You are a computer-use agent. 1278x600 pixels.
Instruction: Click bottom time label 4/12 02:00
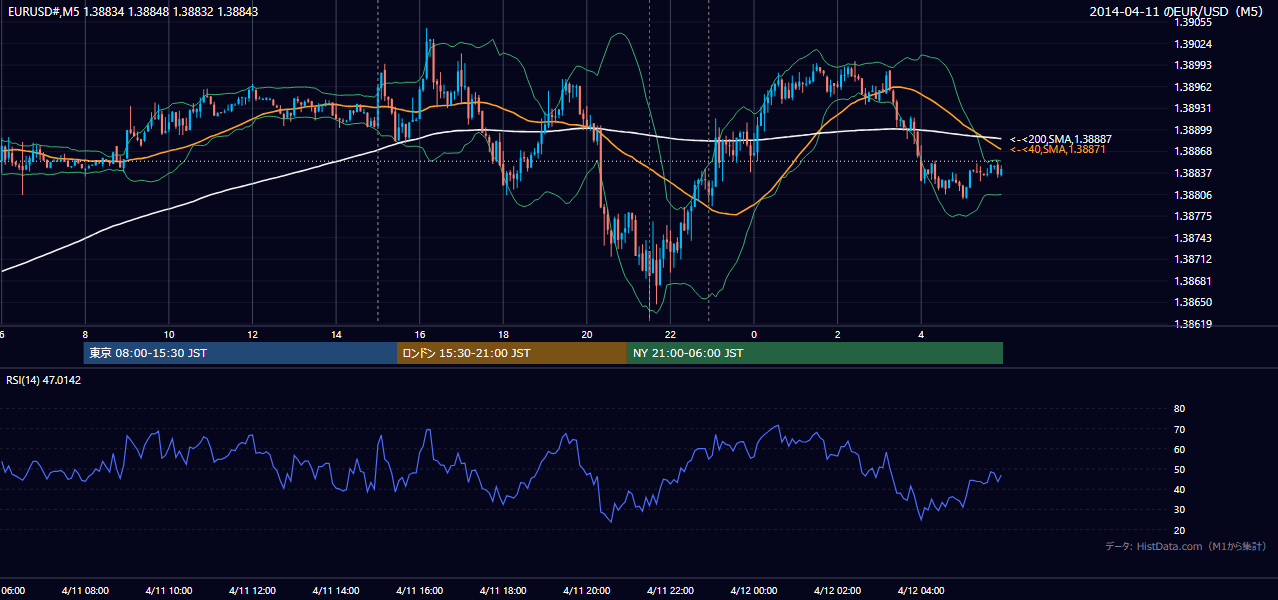[x=837, y=591]
